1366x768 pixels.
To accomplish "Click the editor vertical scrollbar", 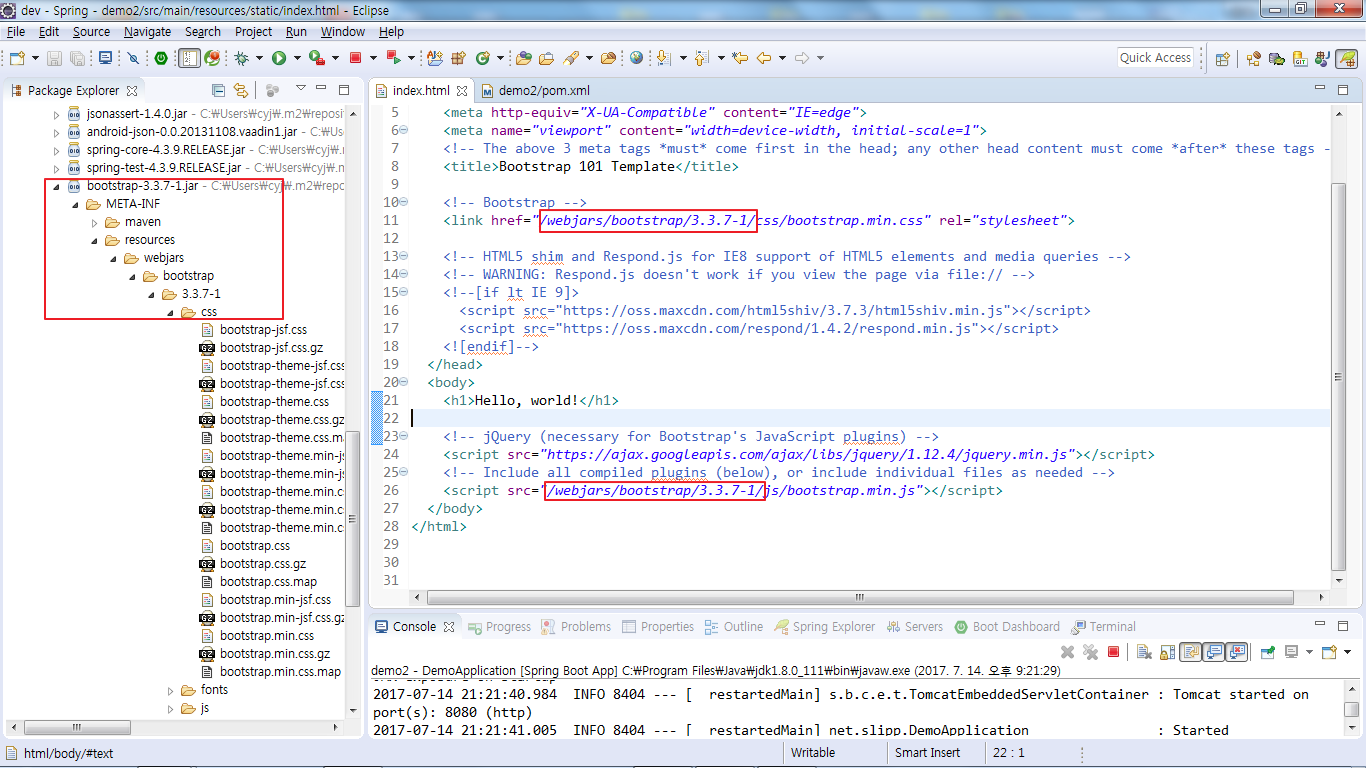I will pos(1339,376).
